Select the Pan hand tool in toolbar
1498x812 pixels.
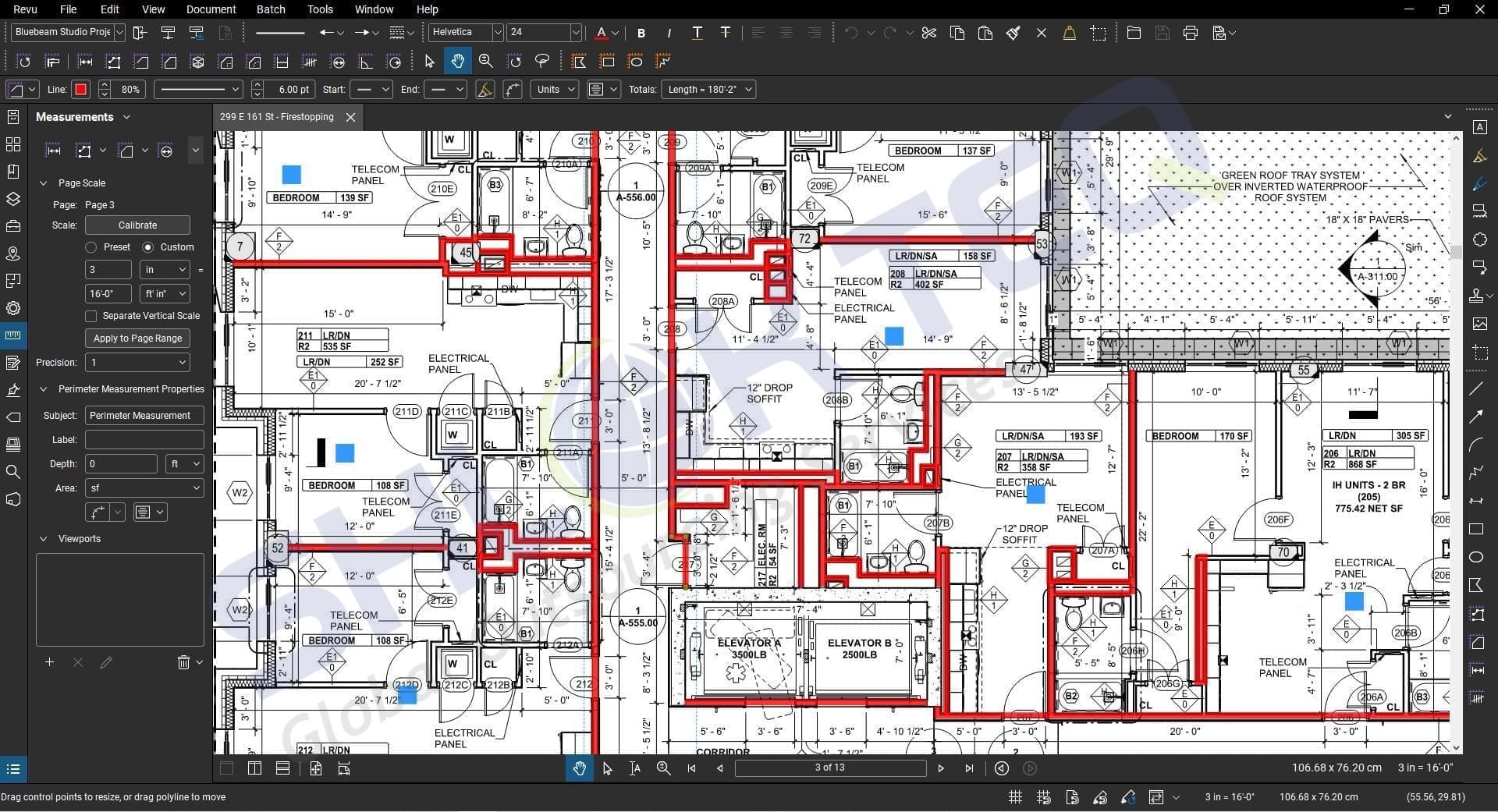(x=457, y=61)
